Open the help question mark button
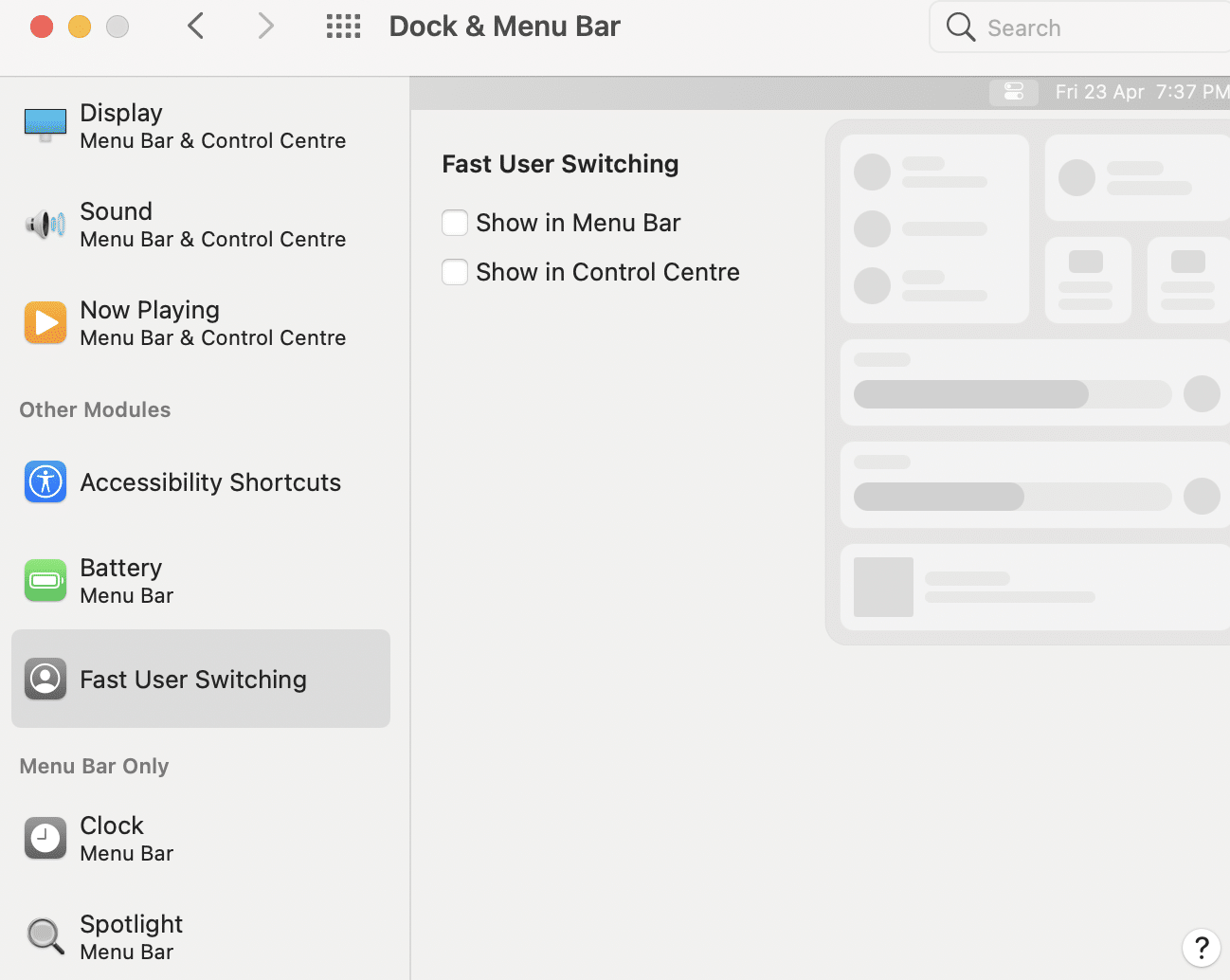The width and height of the screenshot is (1230, 980). click(1202, 947)
